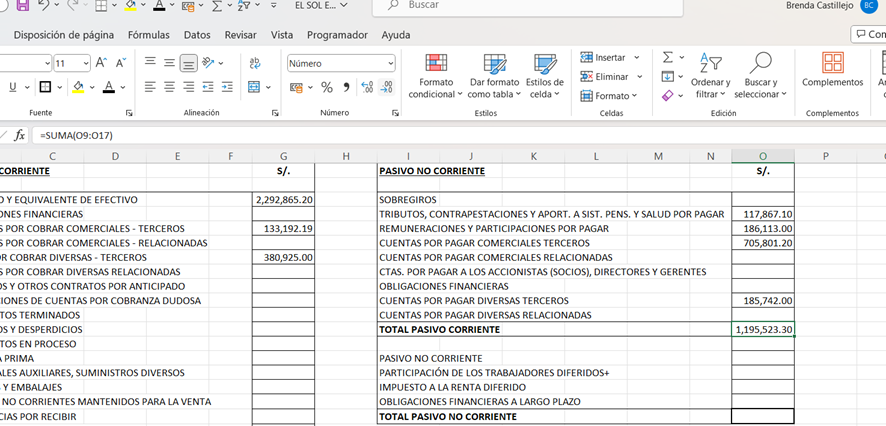This screenshot has height=426, width=886.
Task: Apply font color from the quick access toolbar
Action: tap(159, 6)
